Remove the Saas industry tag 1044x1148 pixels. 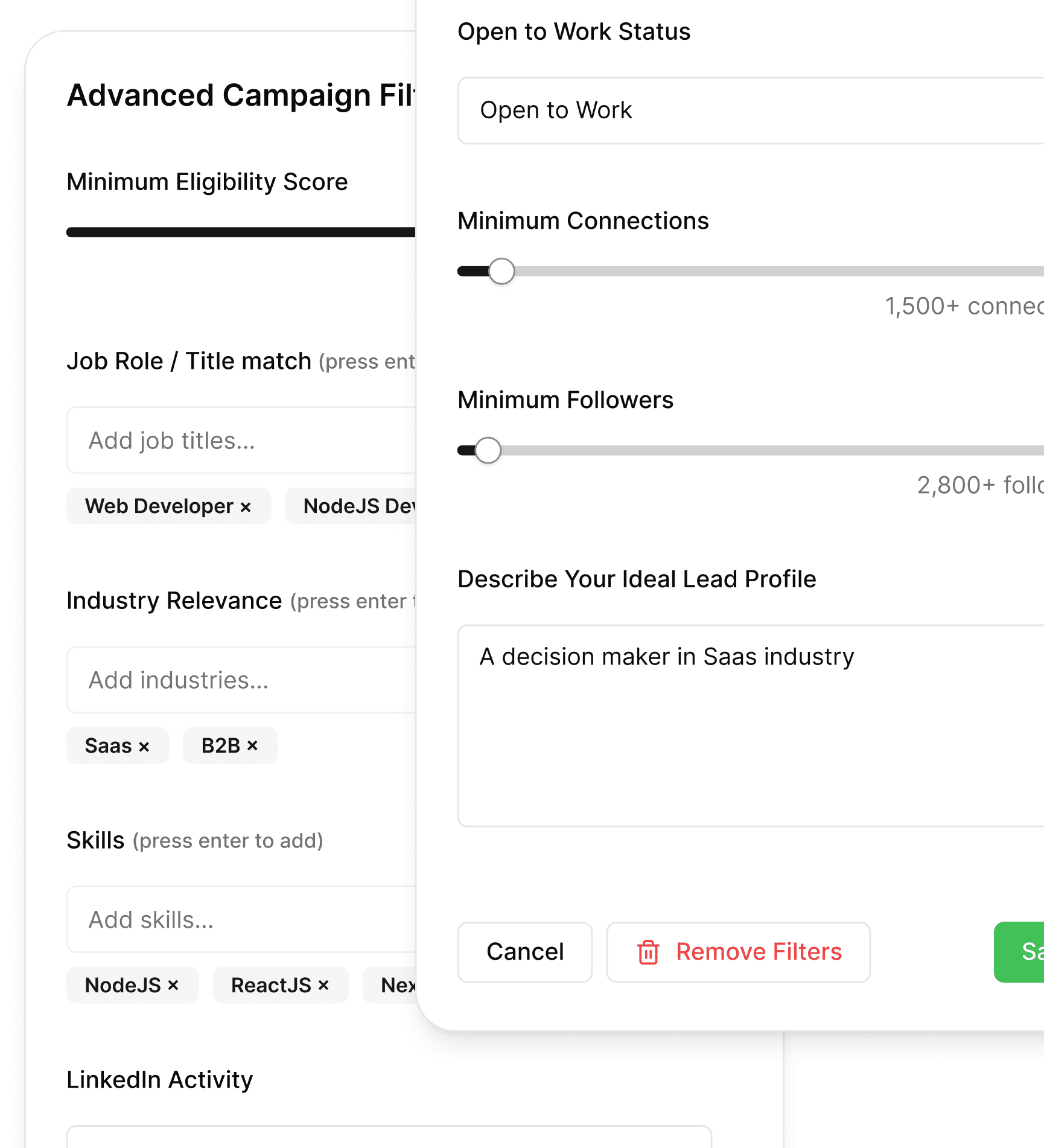[144, 747]
